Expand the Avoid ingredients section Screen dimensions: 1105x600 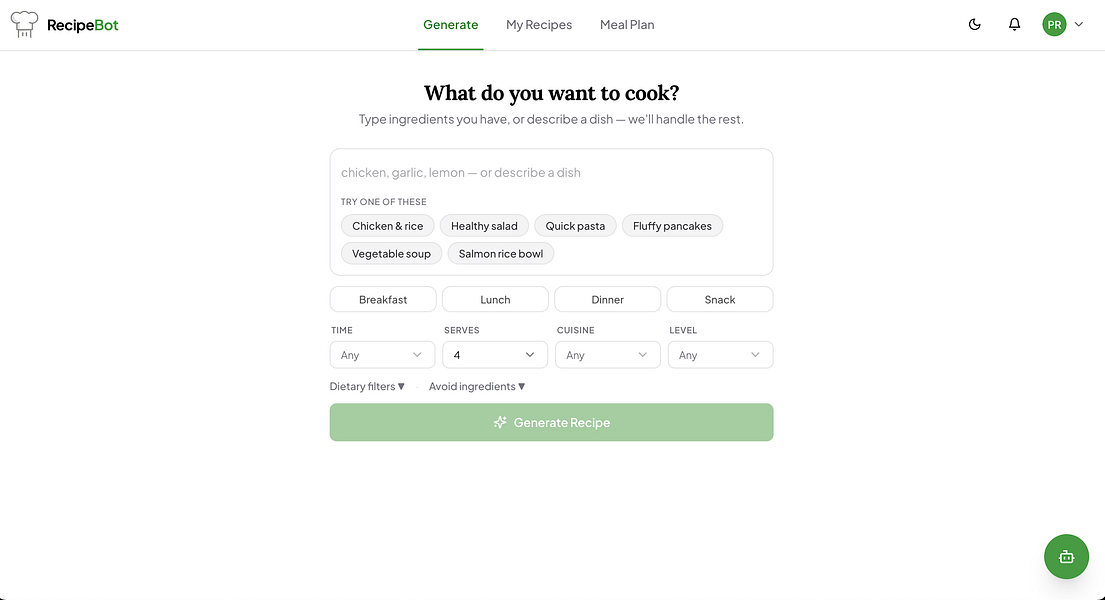477,386
